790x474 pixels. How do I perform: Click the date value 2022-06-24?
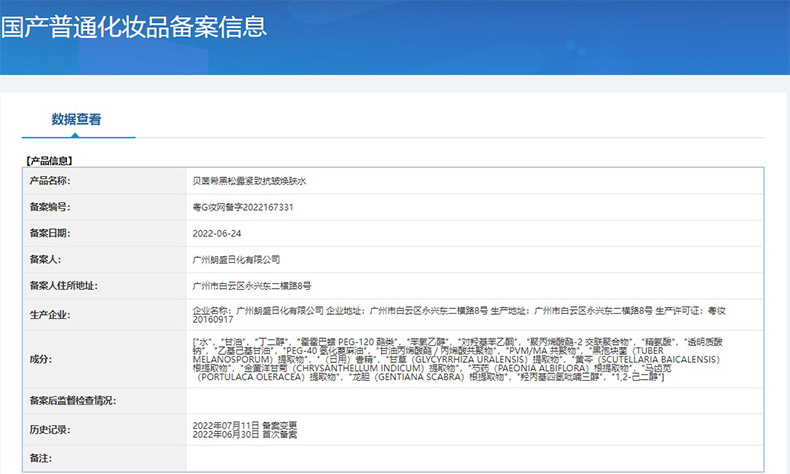(216, 233)
